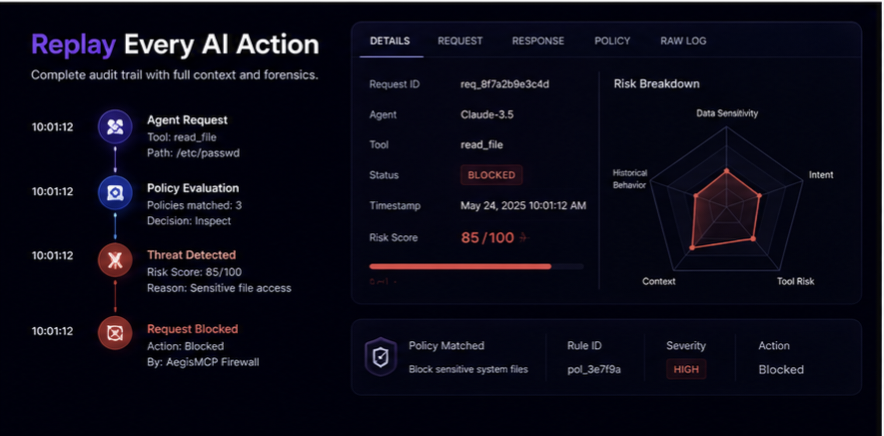Click the 'Replay Every AI Action' heading
This screenshot has height=436, width=884.
tap(175, 45)
